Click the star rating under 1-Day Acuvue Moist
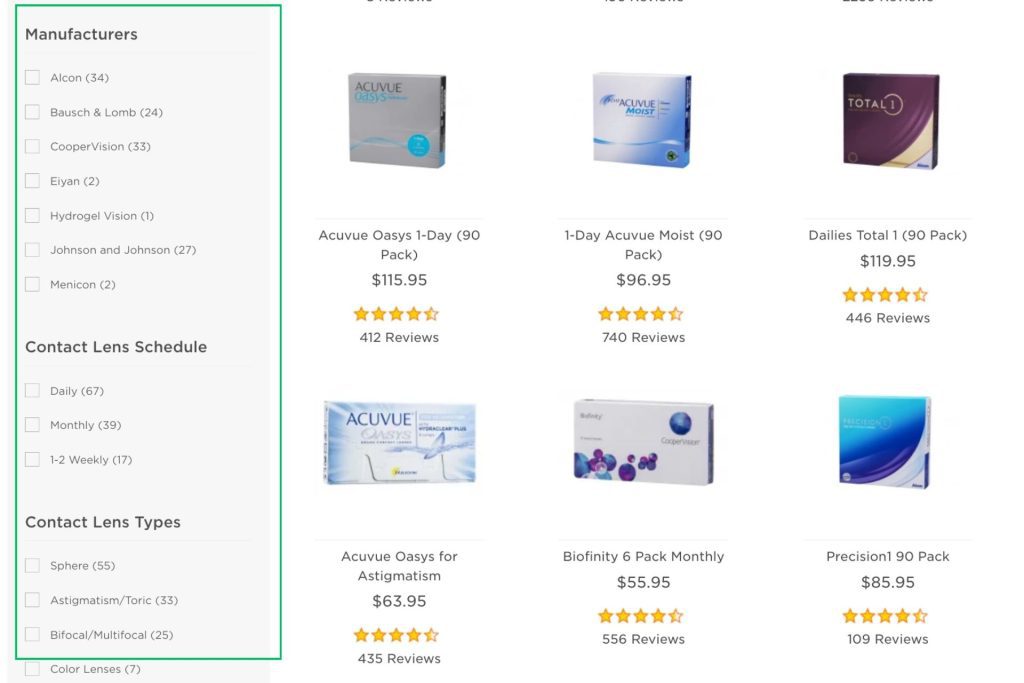Image resolution: width=1024 pixels, height=683 pixels. click(x=641, y=313)
